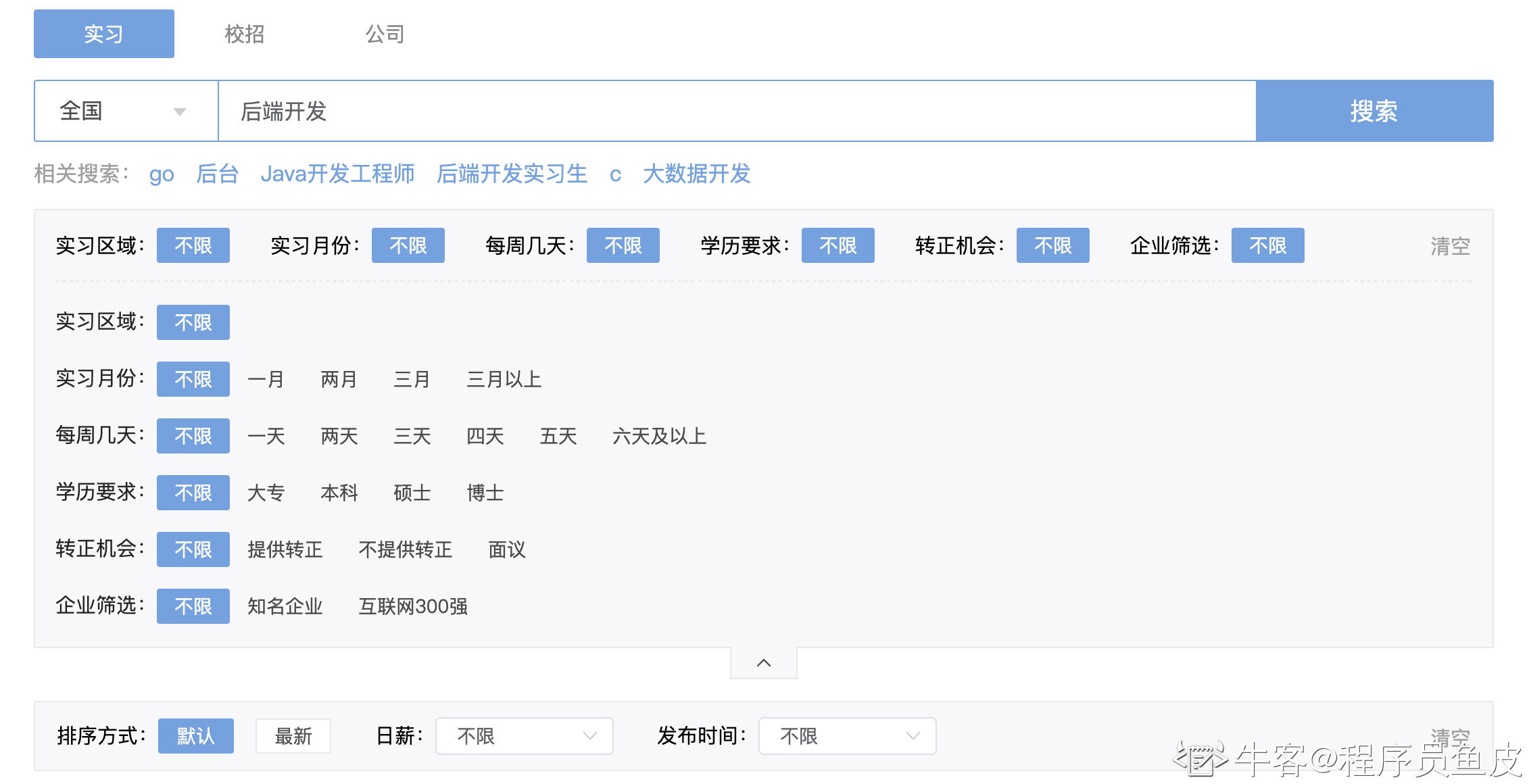Choose 本科 education requirement

pos(339,493)
